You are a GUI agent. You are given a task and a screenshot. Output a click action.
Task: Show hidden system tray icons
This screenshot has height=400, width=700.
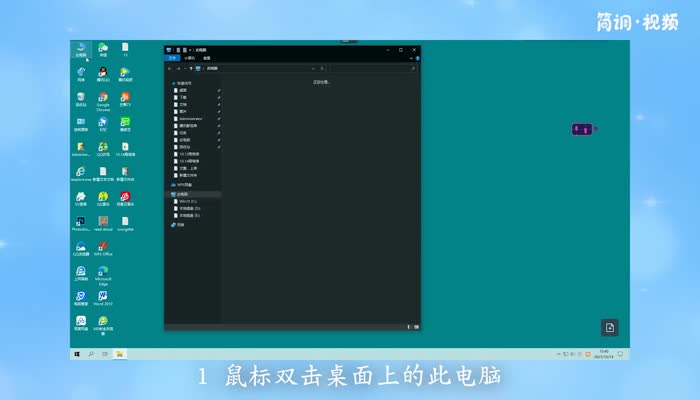pyautogui.click(x=558, y=354)
